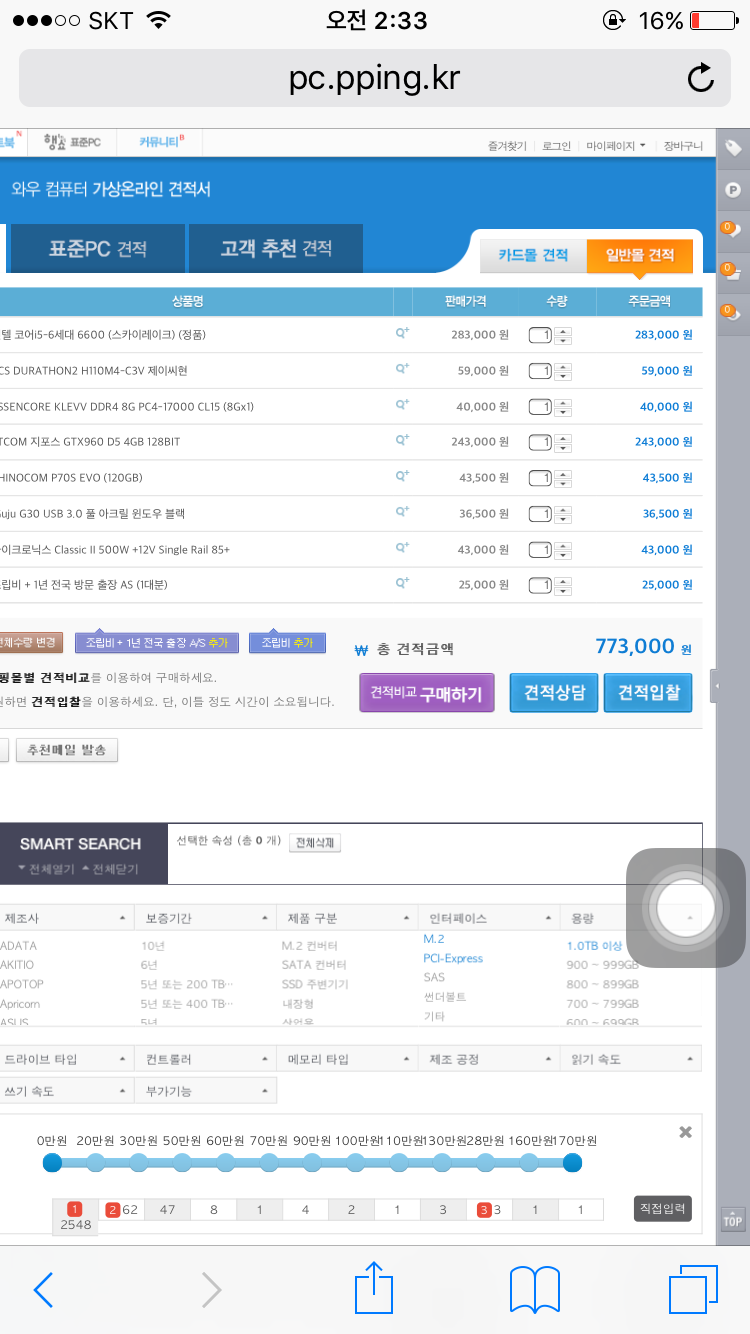Viewport: 750px width, 1334px height.
Task: Expand the 마이페이지 dropdown menu
Action: 616,146
